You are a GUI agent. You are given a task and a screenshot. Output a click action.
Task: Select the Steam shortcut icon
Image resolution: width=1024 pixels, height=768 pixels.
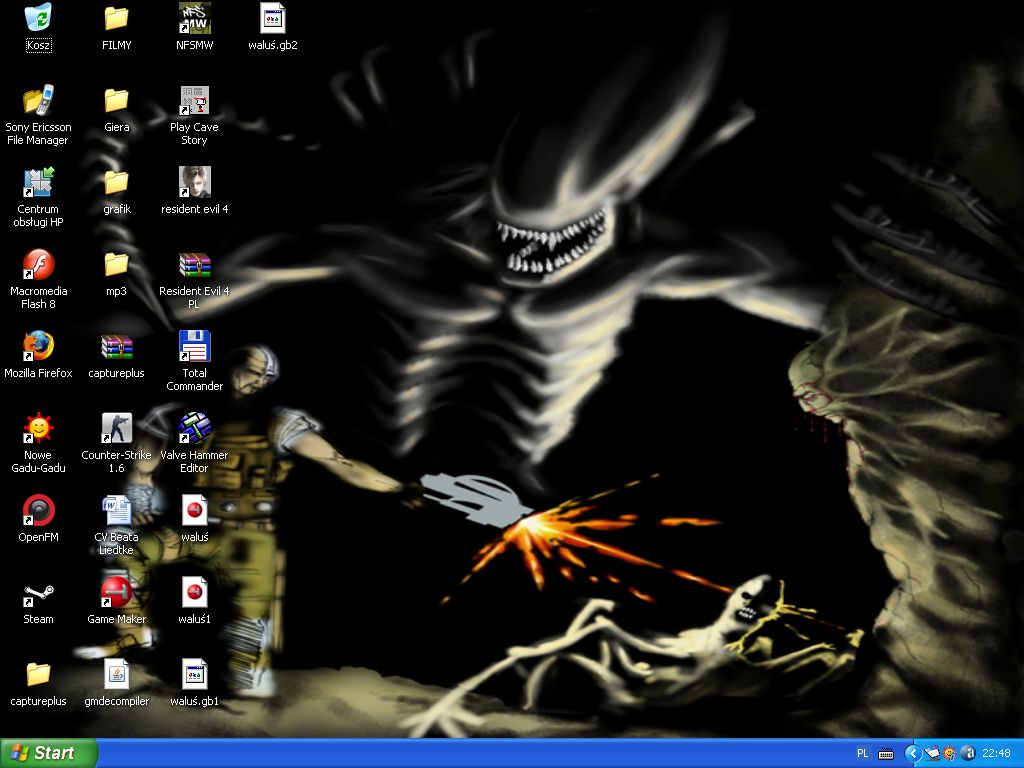38,592
